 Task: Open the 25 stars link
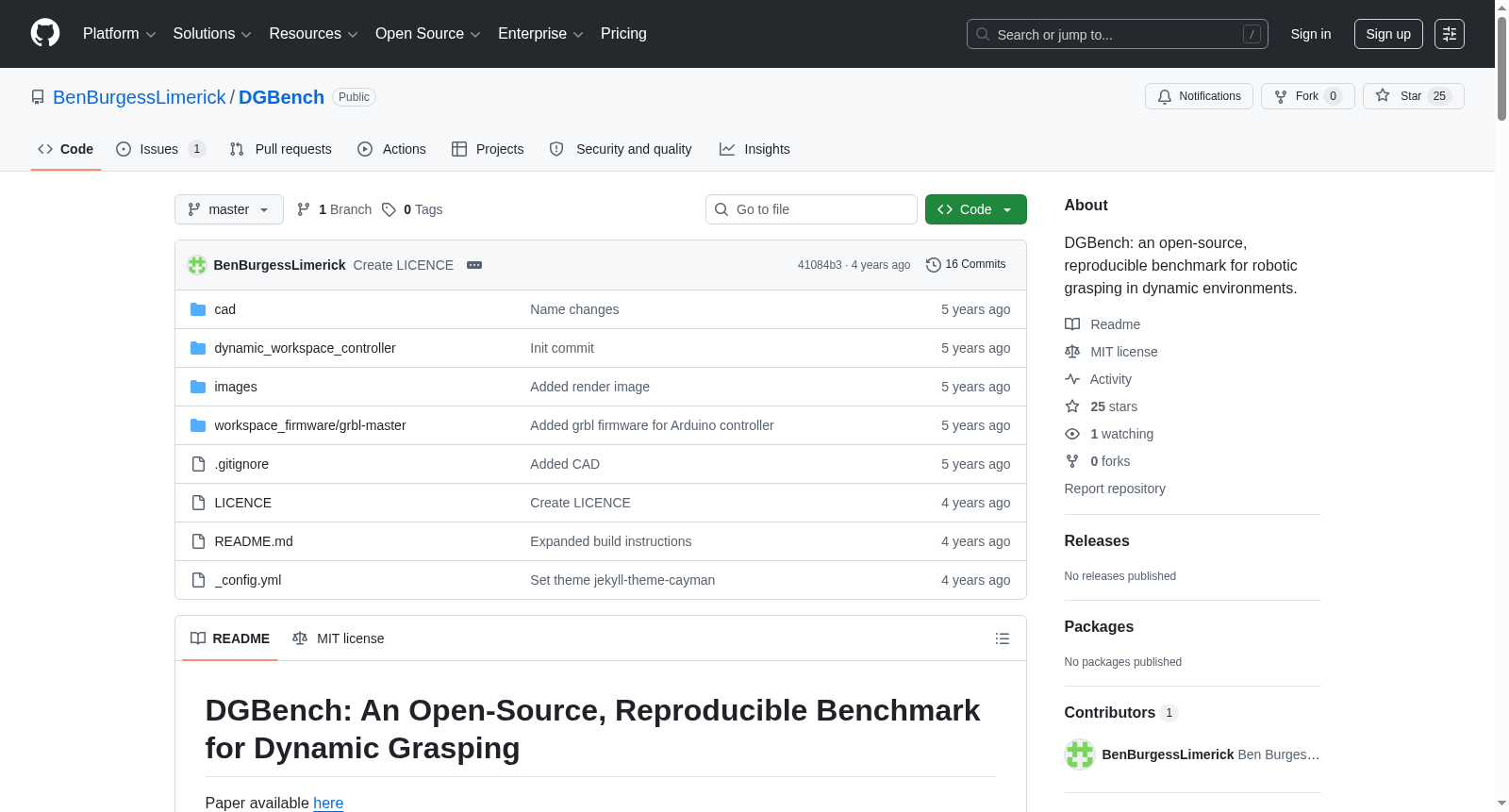click(1114, 406)
